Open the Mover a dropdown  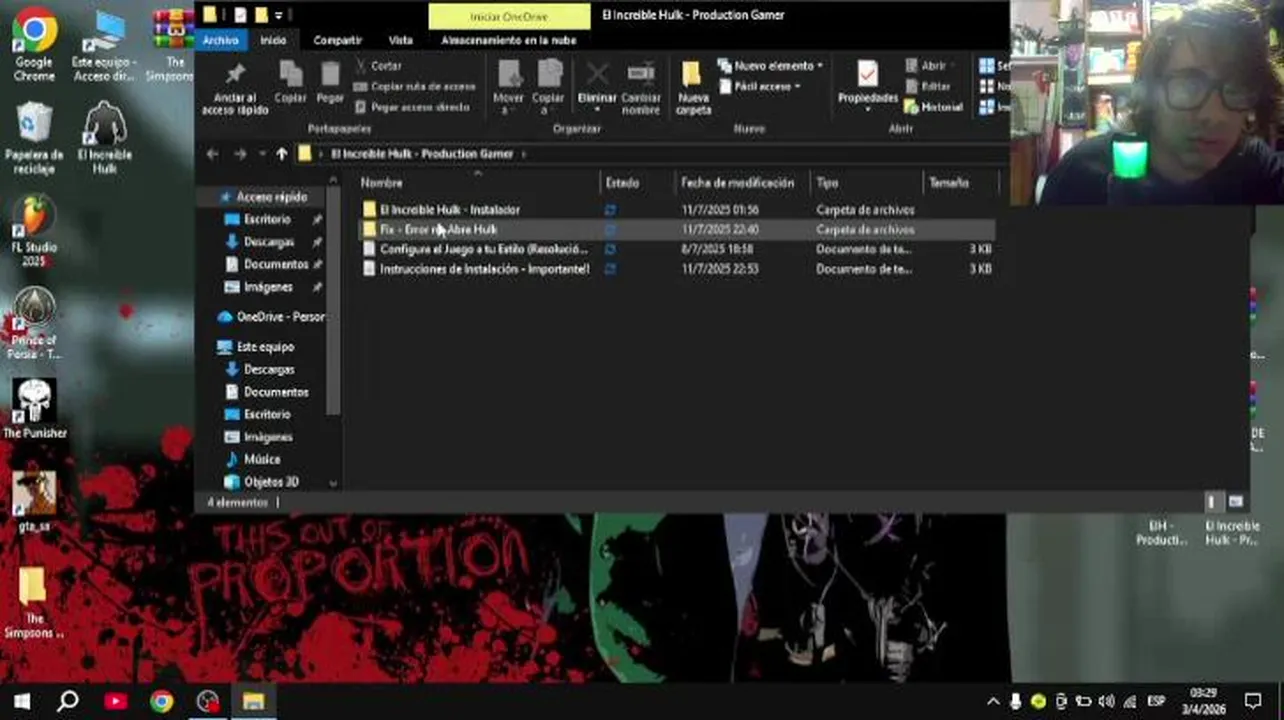(x=508, y=87)
